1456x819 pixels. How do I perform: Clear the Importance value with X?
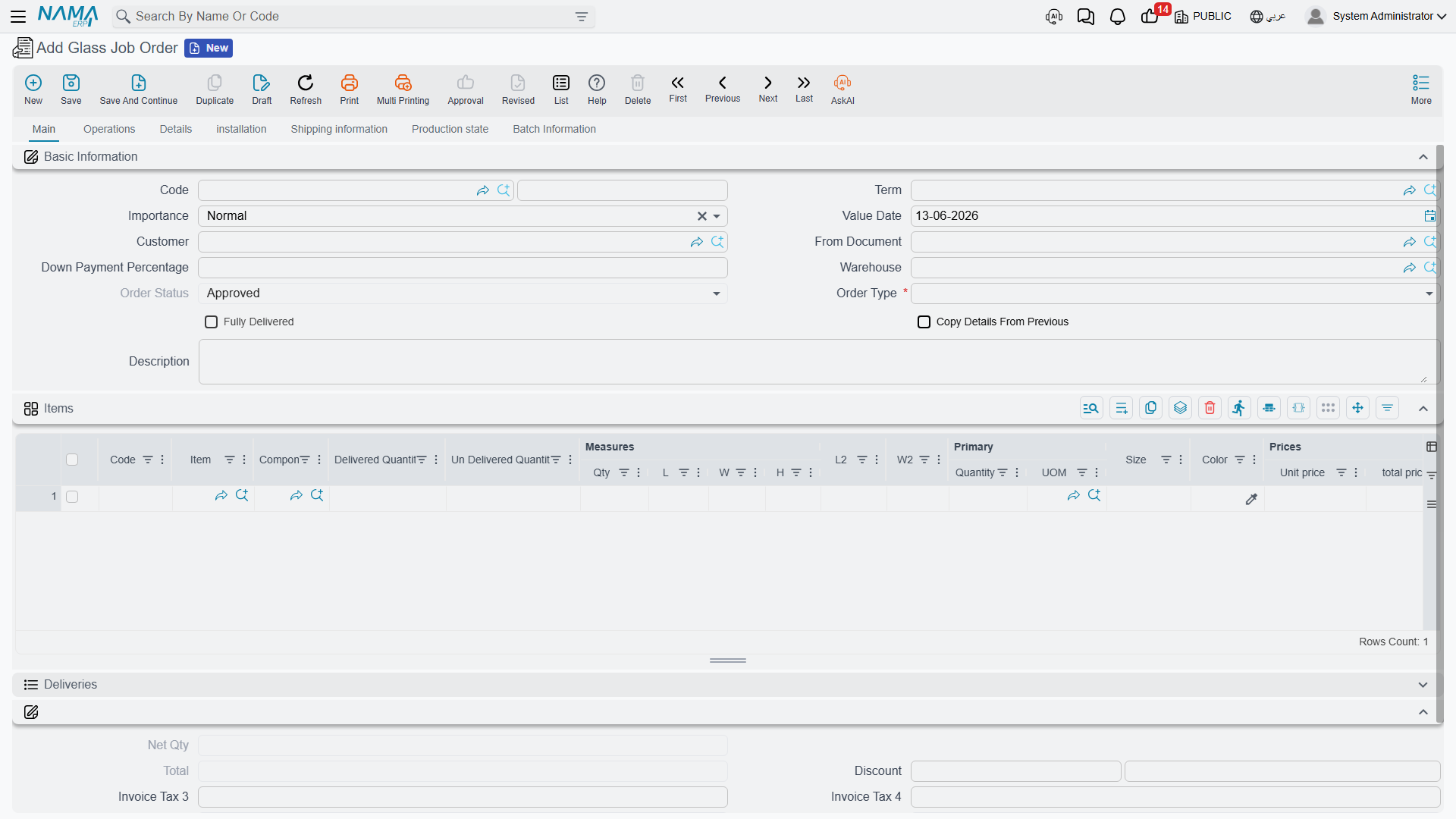(x=701, y=216)
